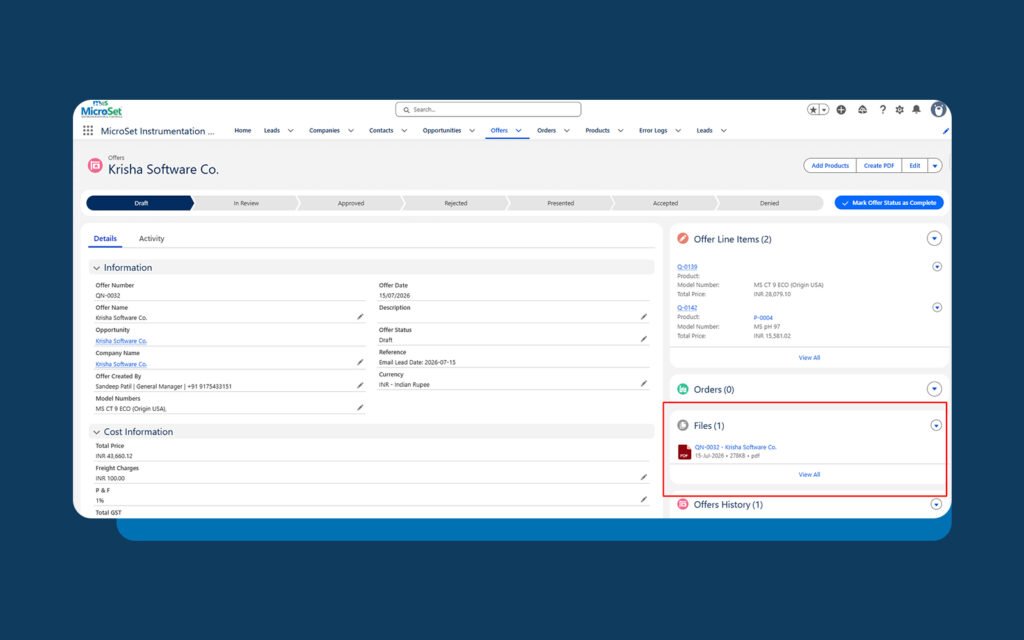Open the Setup gear icon
The height and width of the screenshot is (640, 1024).
click(x=899, y=110)
